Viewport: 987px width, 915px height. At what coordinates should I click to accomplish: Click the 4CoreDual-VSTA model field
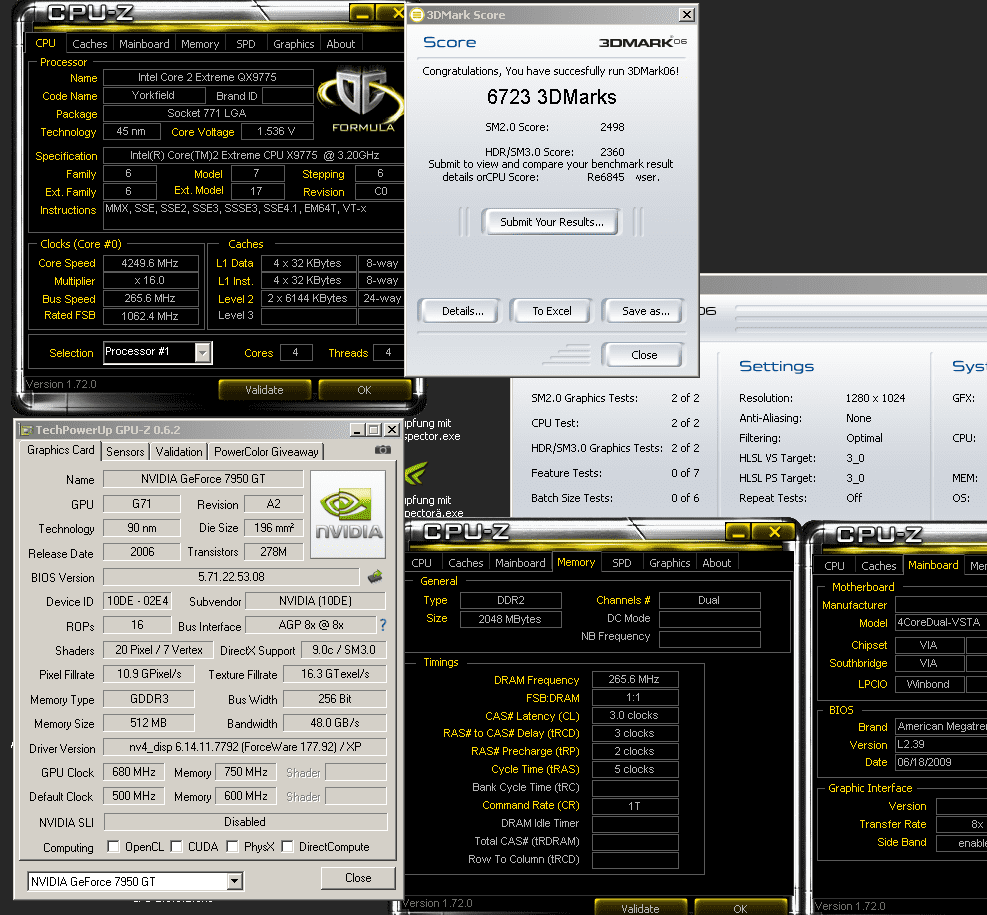[941, 622]
